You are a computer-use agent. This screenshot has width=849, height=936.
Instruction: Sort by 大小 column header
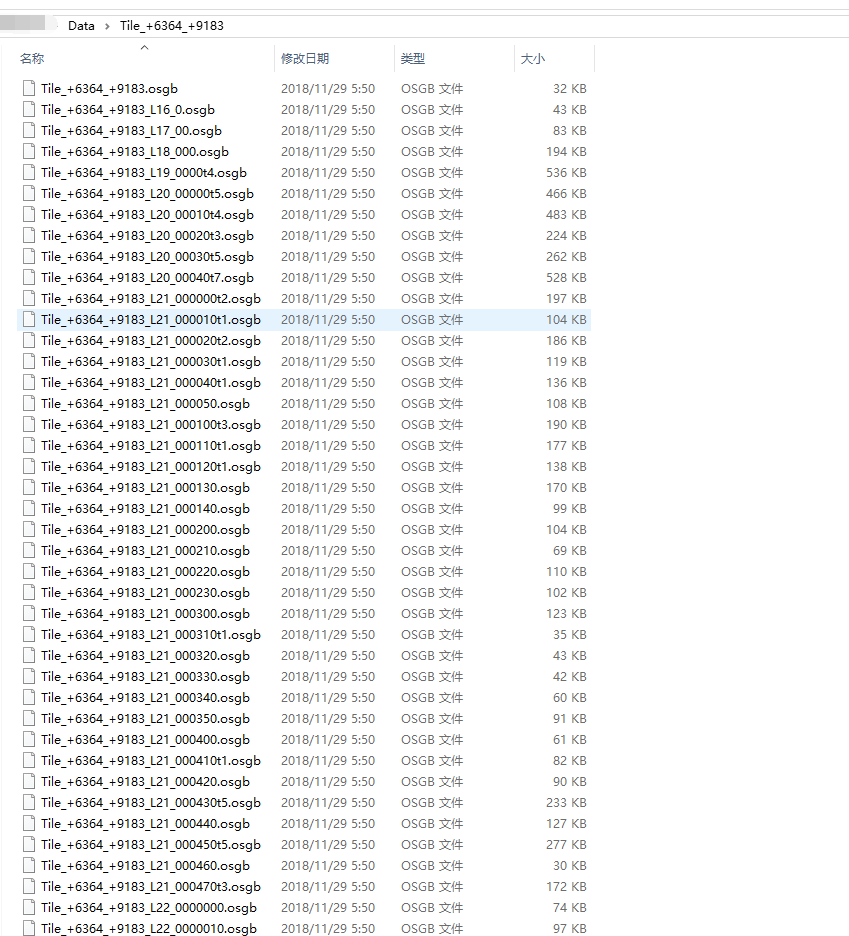tap(533, 58)
